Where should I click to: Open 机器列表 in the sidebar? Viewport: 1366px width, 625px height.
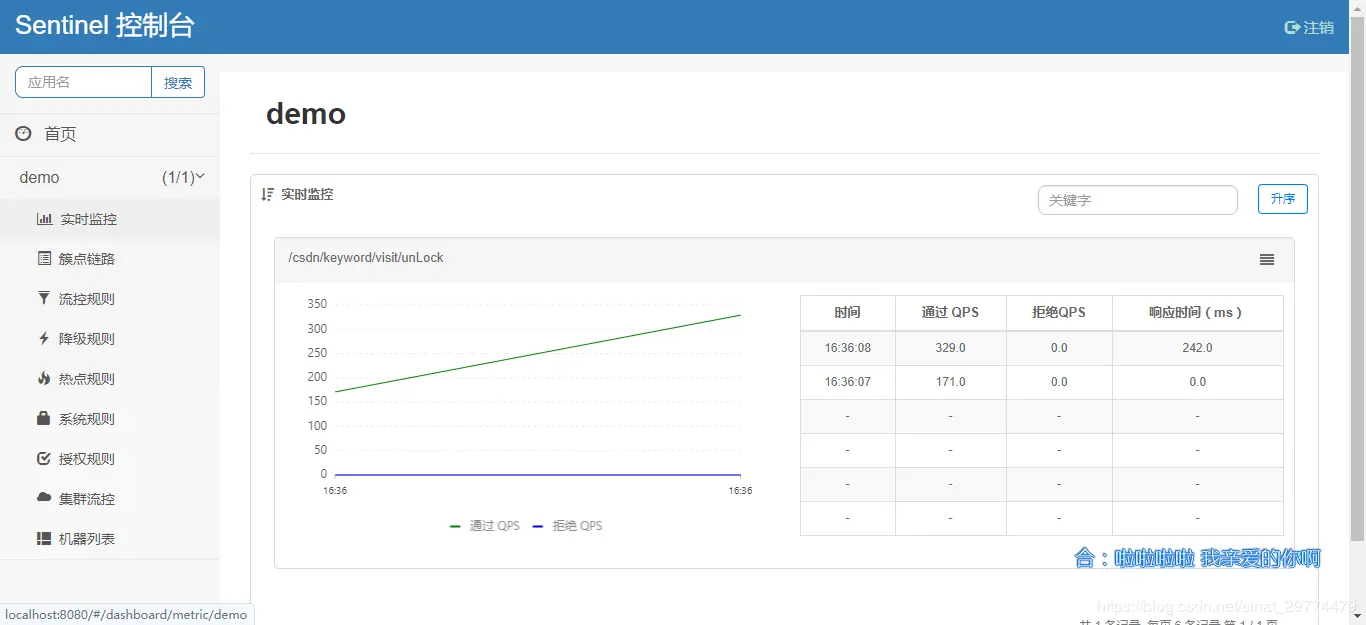110,539
